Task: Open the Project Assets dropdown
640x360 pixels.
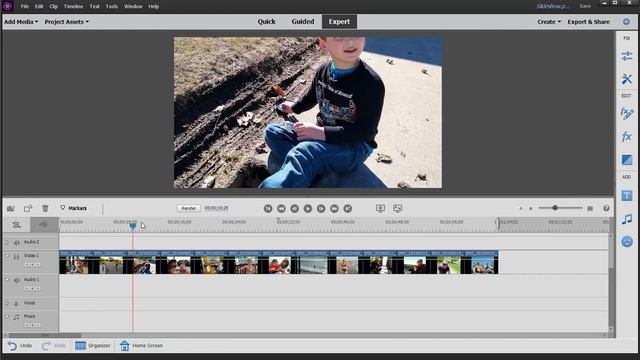Action: coord(67,22)
